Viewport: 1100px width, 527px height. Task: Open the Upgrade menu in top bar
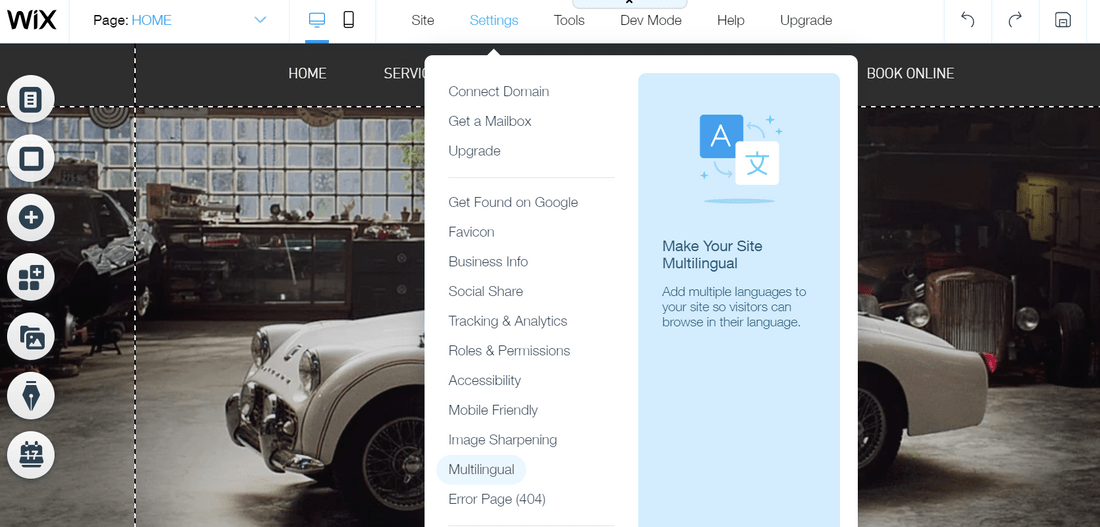(x=806, y=20)
